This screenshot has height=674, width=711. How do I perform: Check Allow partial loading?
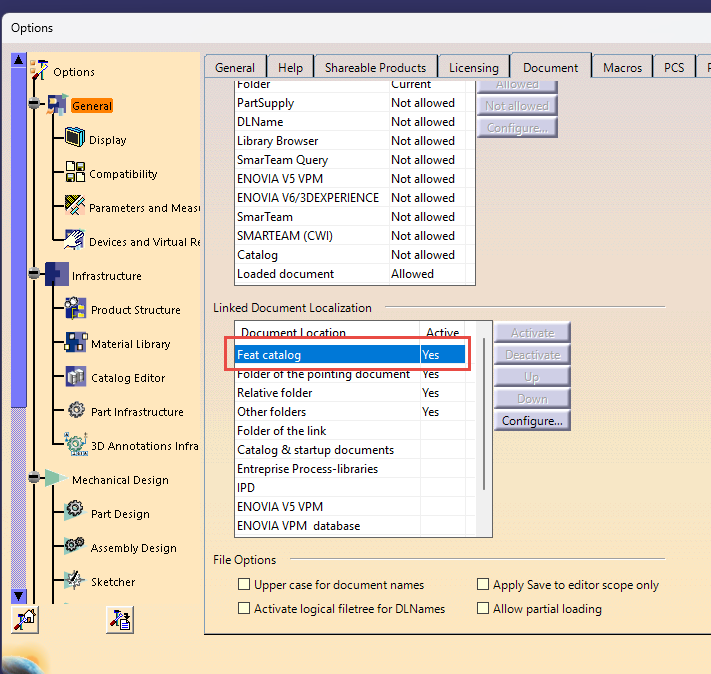tap(483, 608)
